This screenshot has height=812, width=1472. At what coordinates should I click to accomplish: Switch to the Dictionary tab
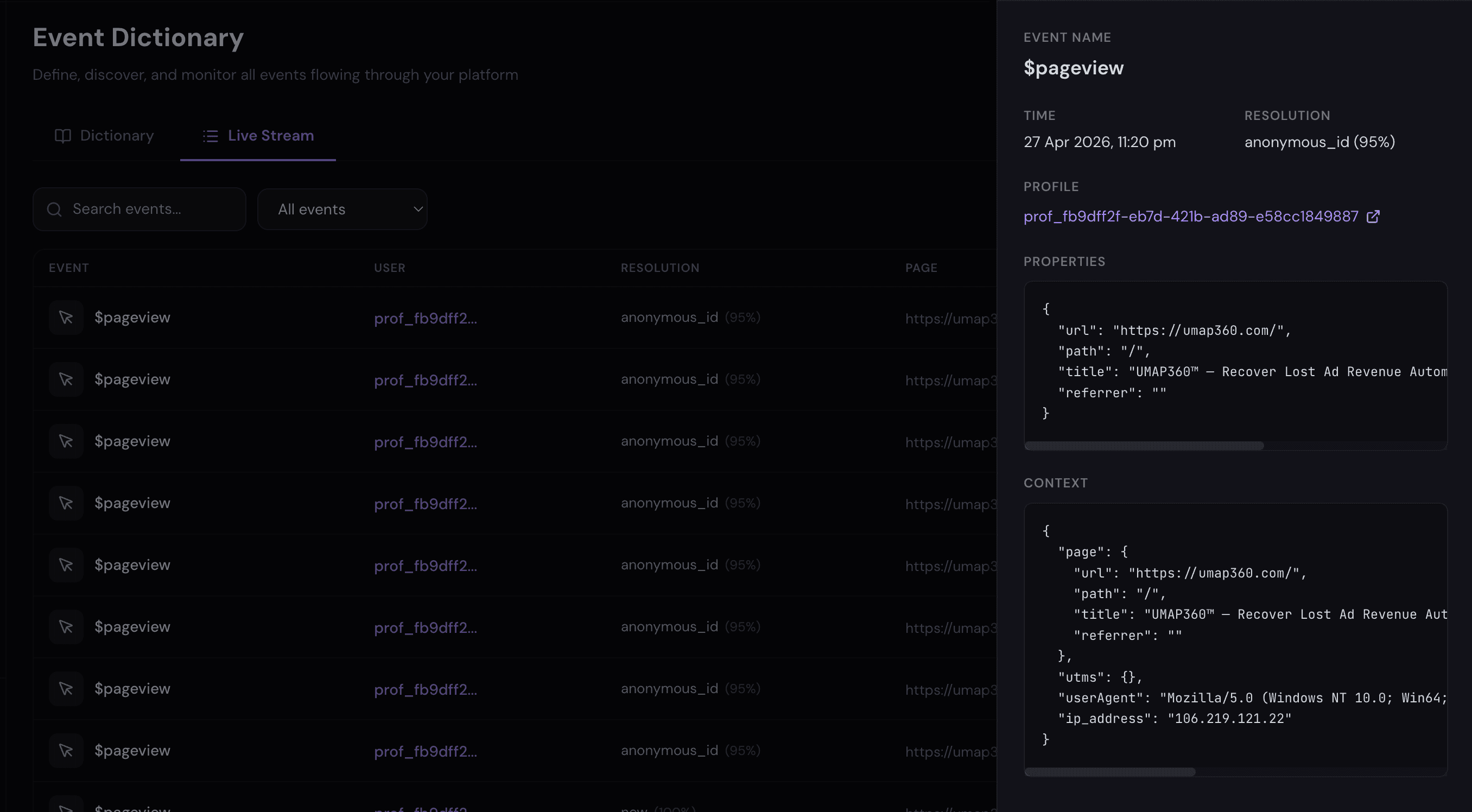104,136
